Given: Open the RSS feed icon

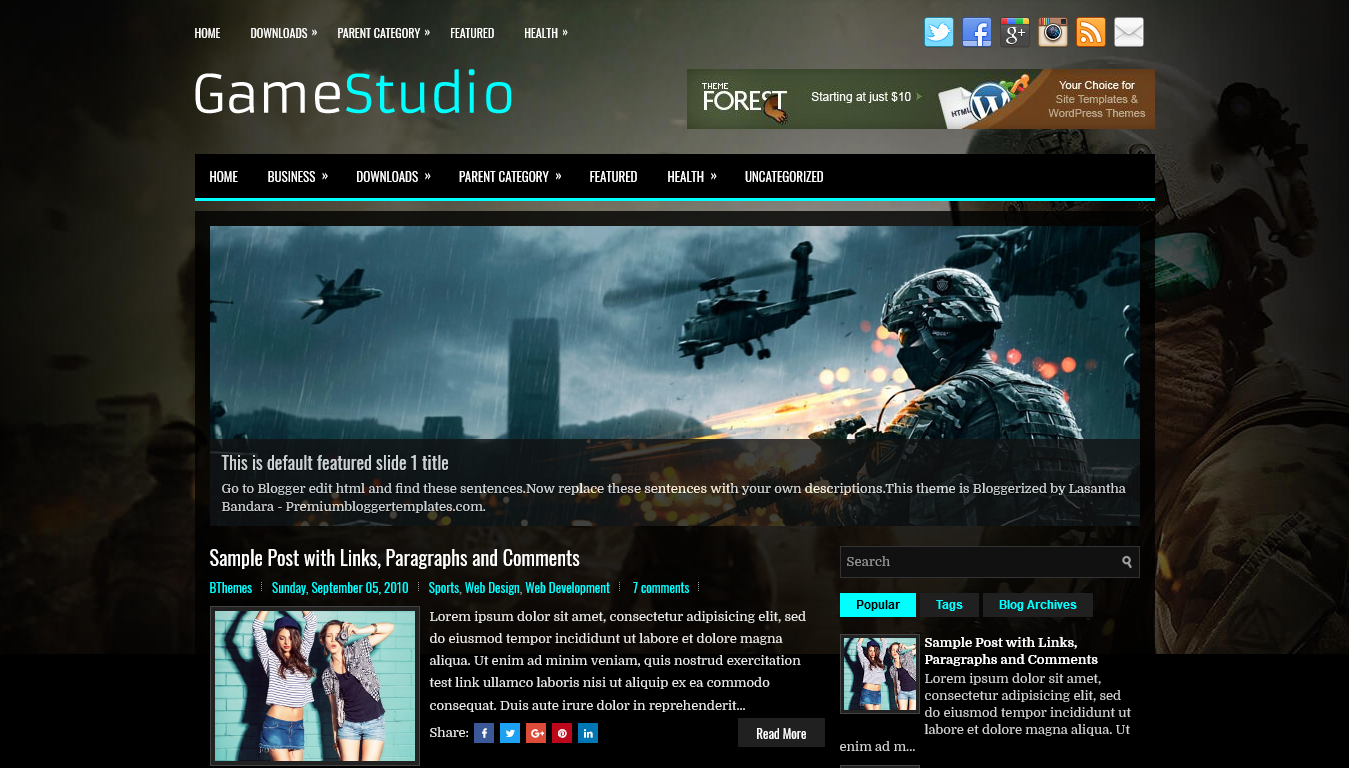Looking at the screenshot, I should pos(1091,32).
